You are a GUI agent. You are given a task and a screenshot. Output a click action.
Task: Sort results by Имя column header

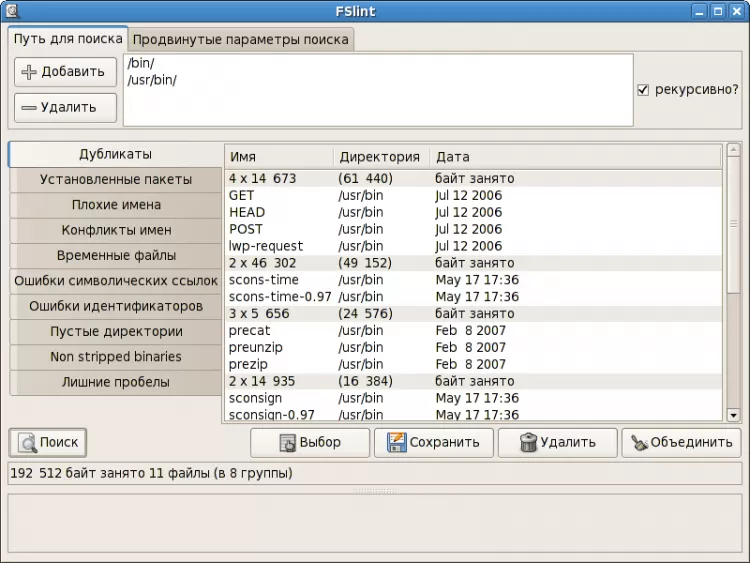pyautogui.click(x=279, y=157)
